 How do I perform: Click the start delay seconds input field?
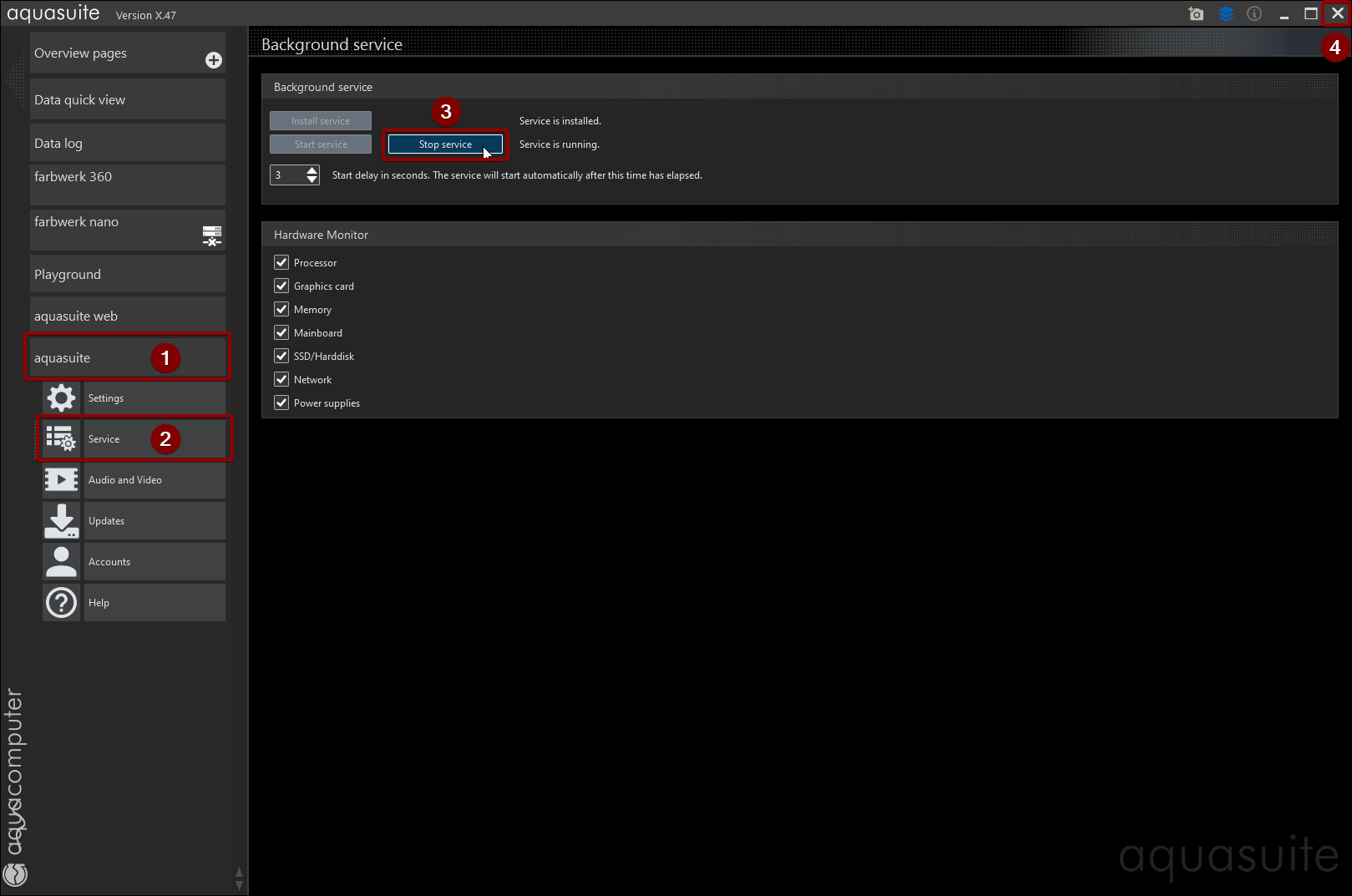tap(286, 175)
